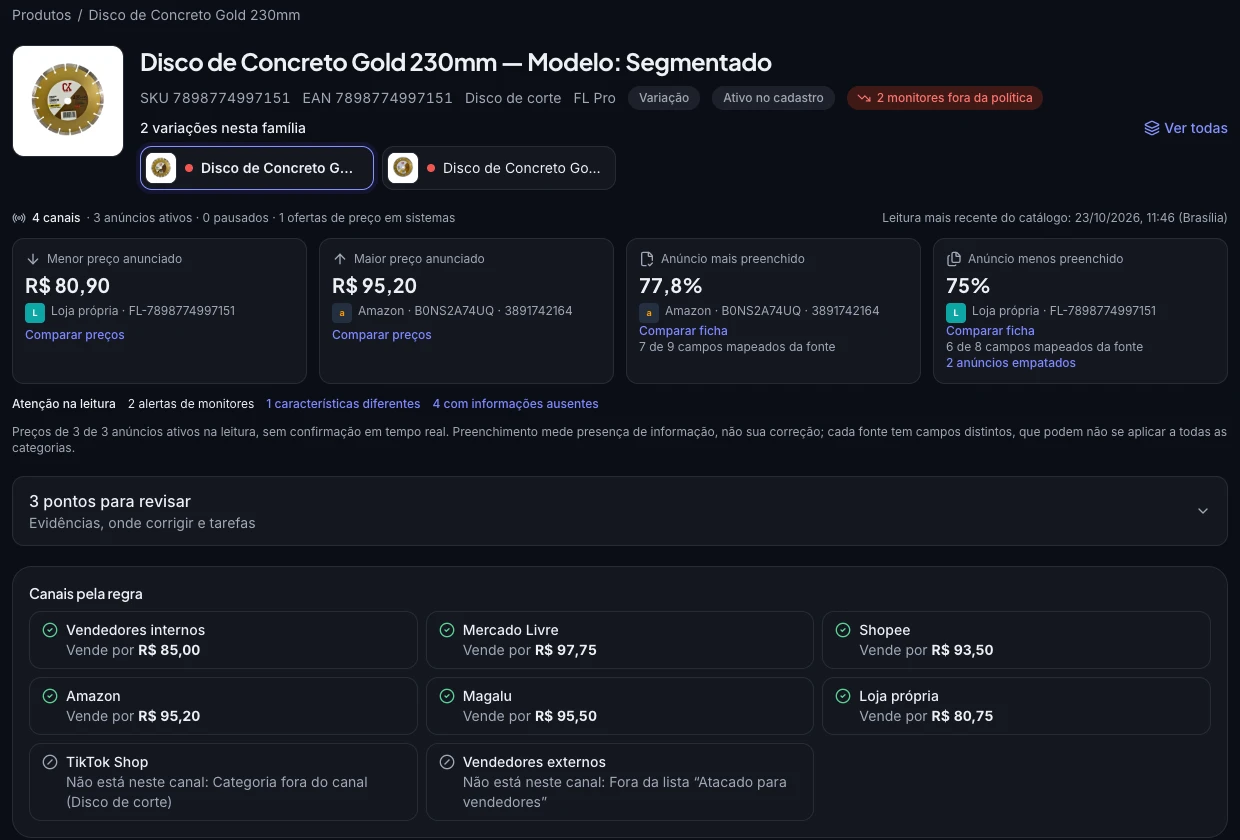Click Amazon logo in Maior preço card
This screenshot has height=840, width=1240.
click(x=342, y=312)
